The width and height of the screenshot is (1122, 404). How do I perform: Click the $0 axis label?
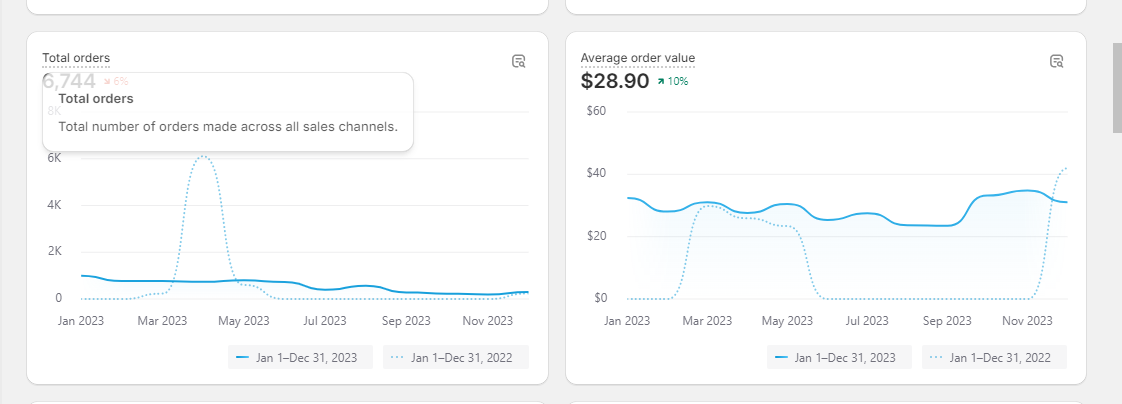coord(600,298)
